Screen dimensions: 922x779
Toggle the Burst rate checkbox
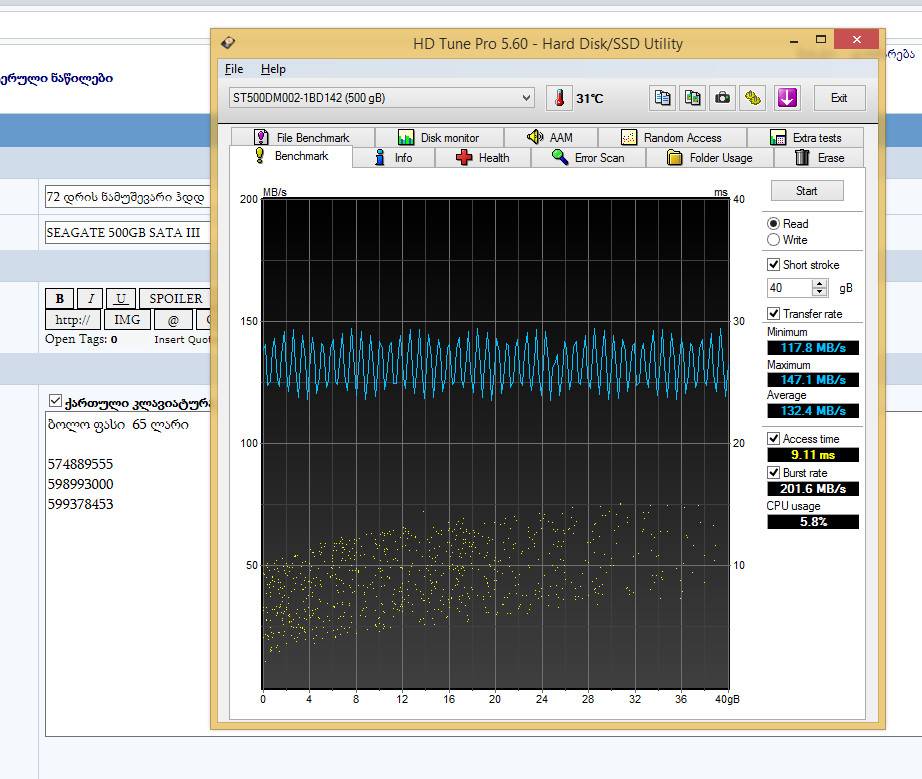(x=774, y=473)
